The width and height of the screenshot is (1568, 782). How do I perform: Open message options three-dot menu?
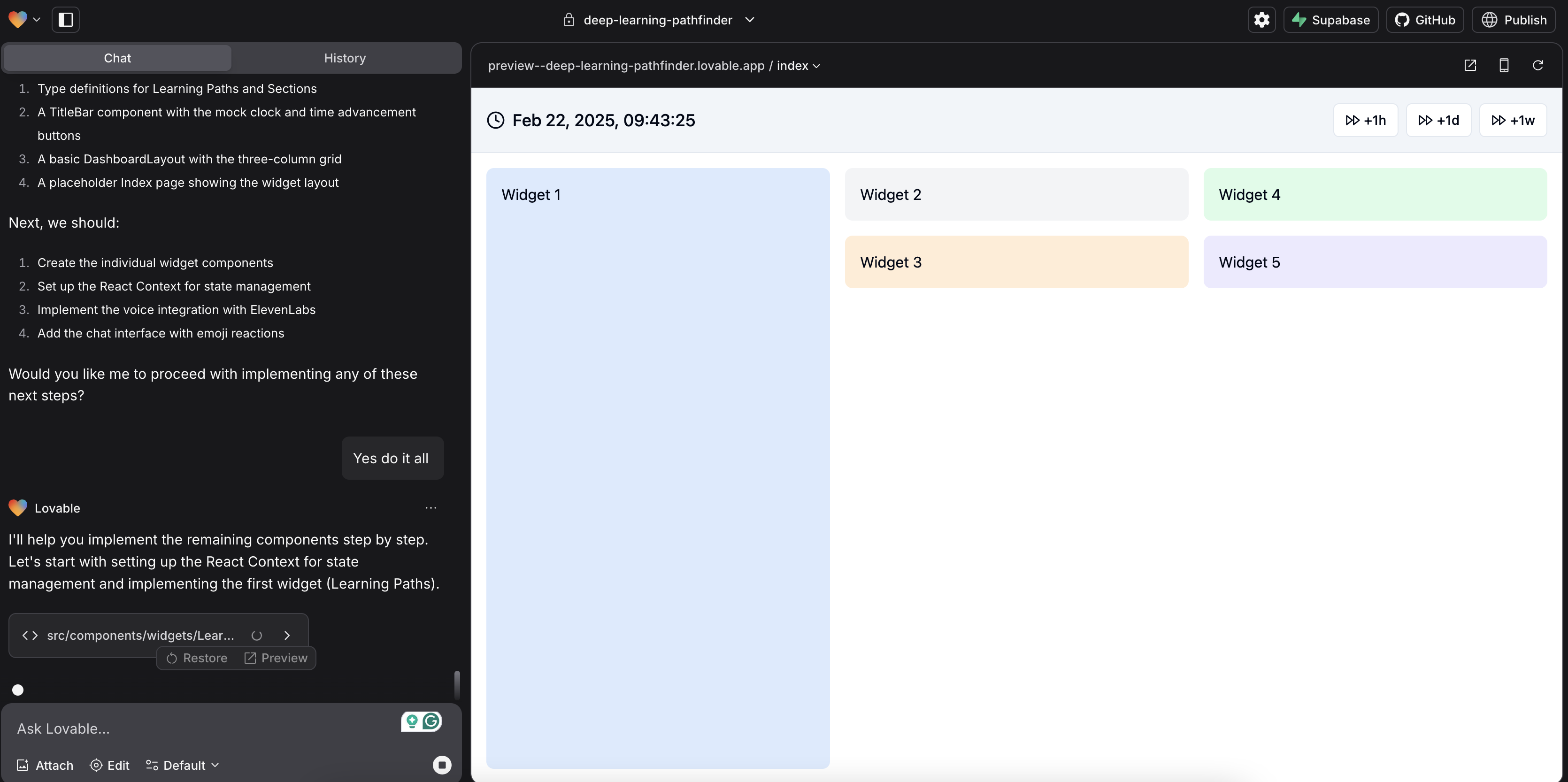(x=431, y=508)
